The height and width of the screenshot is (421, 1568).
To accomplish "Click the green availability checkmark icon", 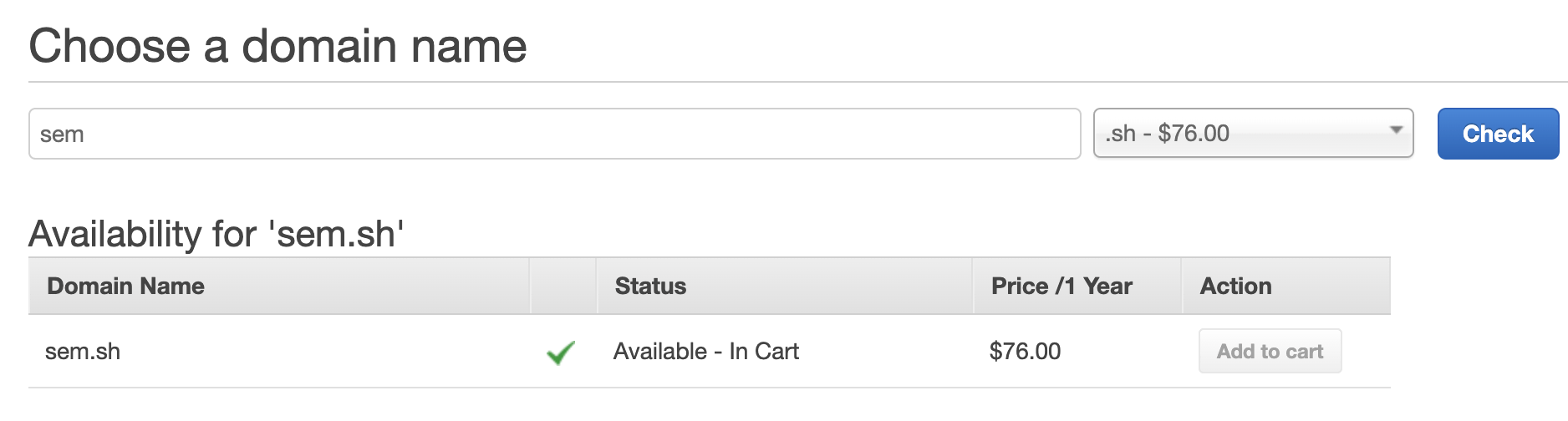I will tap(560, 353).
